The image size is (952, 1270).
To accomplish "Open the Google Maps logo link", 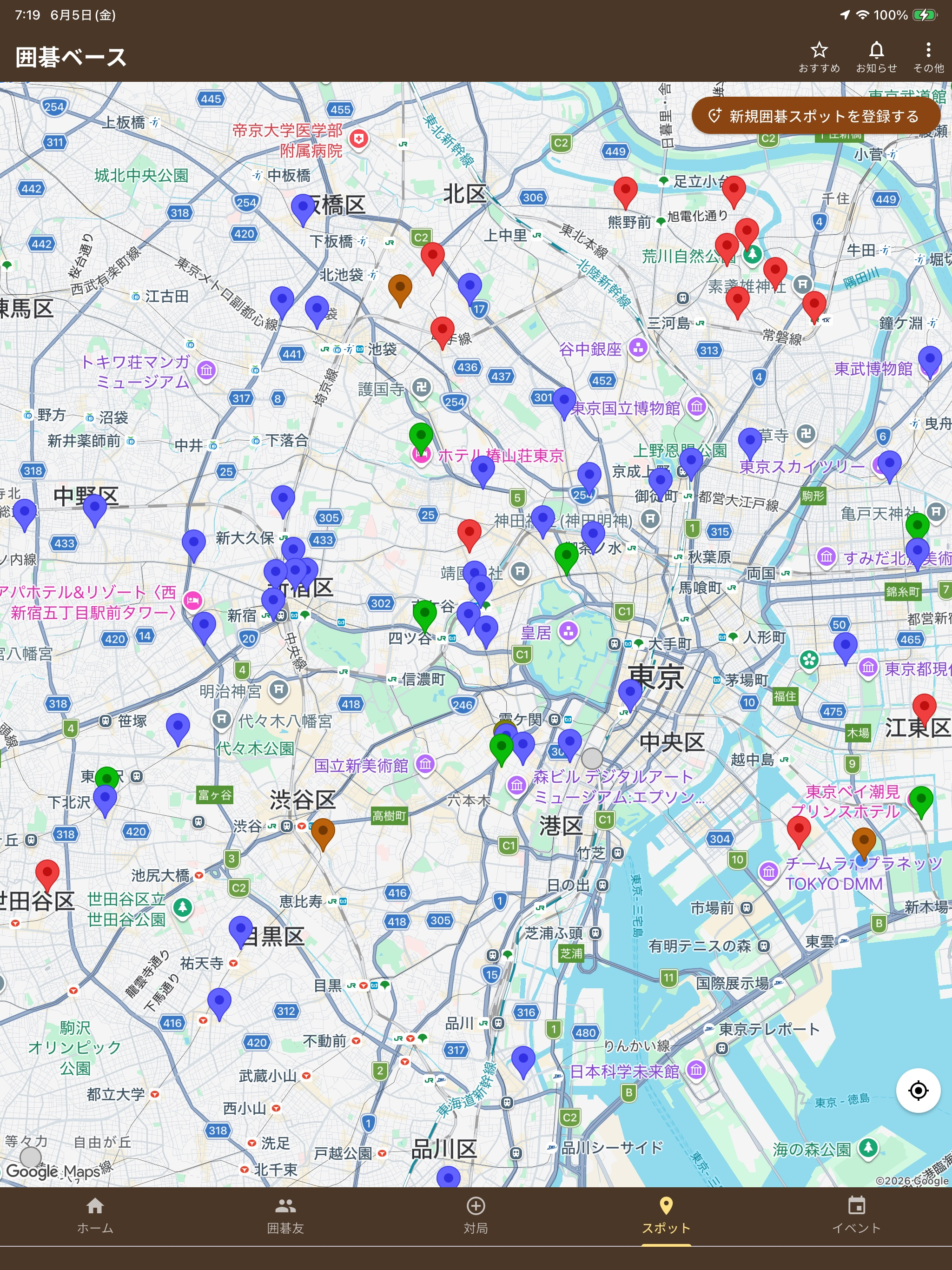I will pos(53,1171).
